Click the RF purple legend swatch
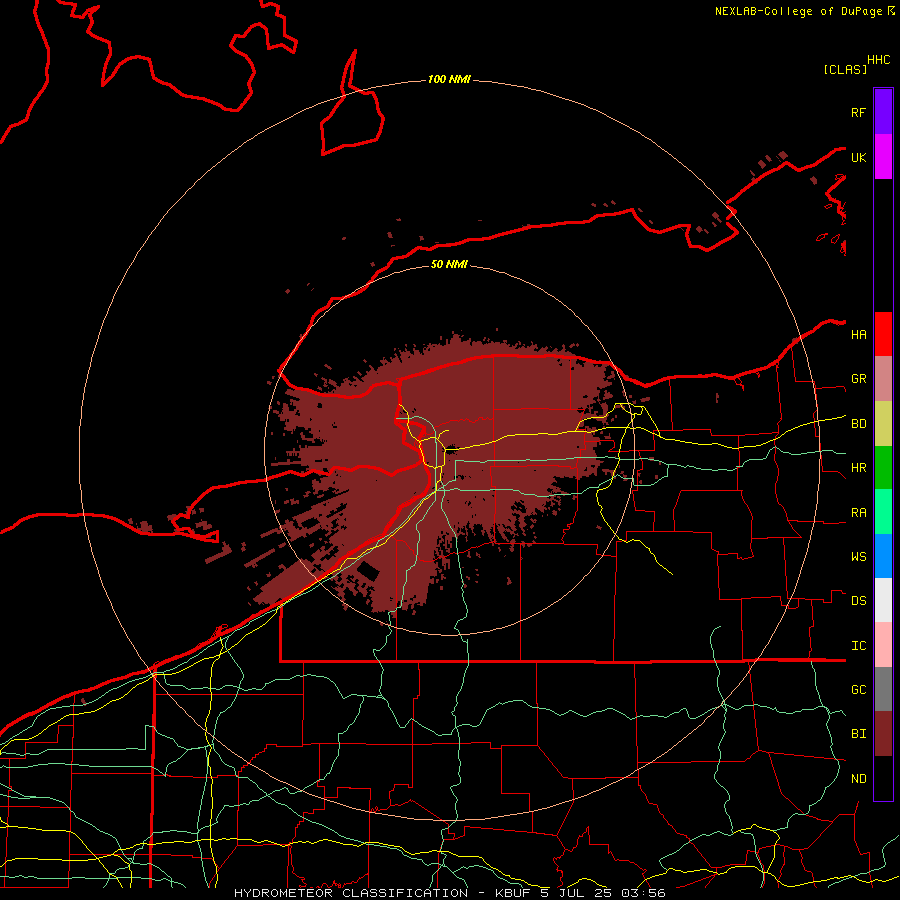Screen dimensions: 900x900 pyautogui.click(x=883, y=112)
